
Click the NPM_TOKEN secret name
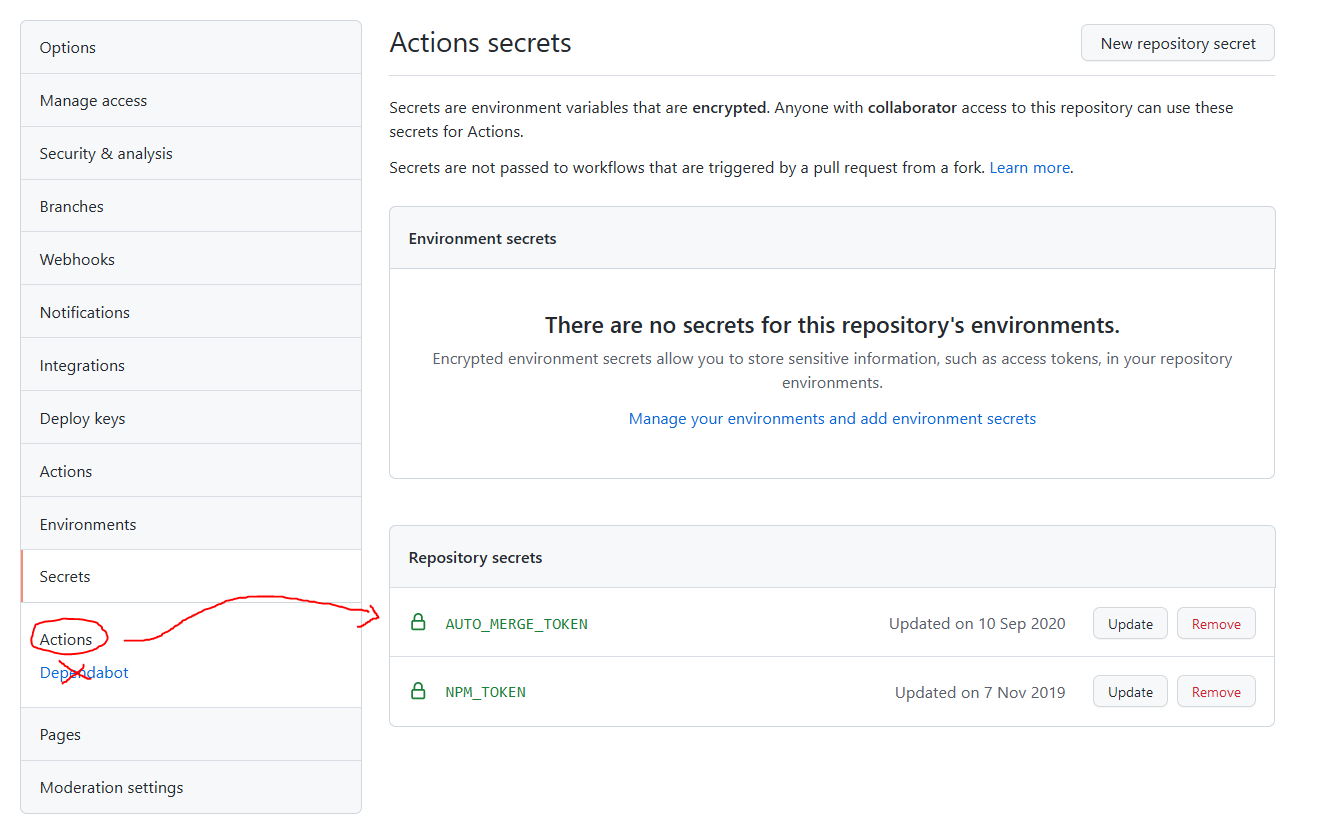pos(486,692)
